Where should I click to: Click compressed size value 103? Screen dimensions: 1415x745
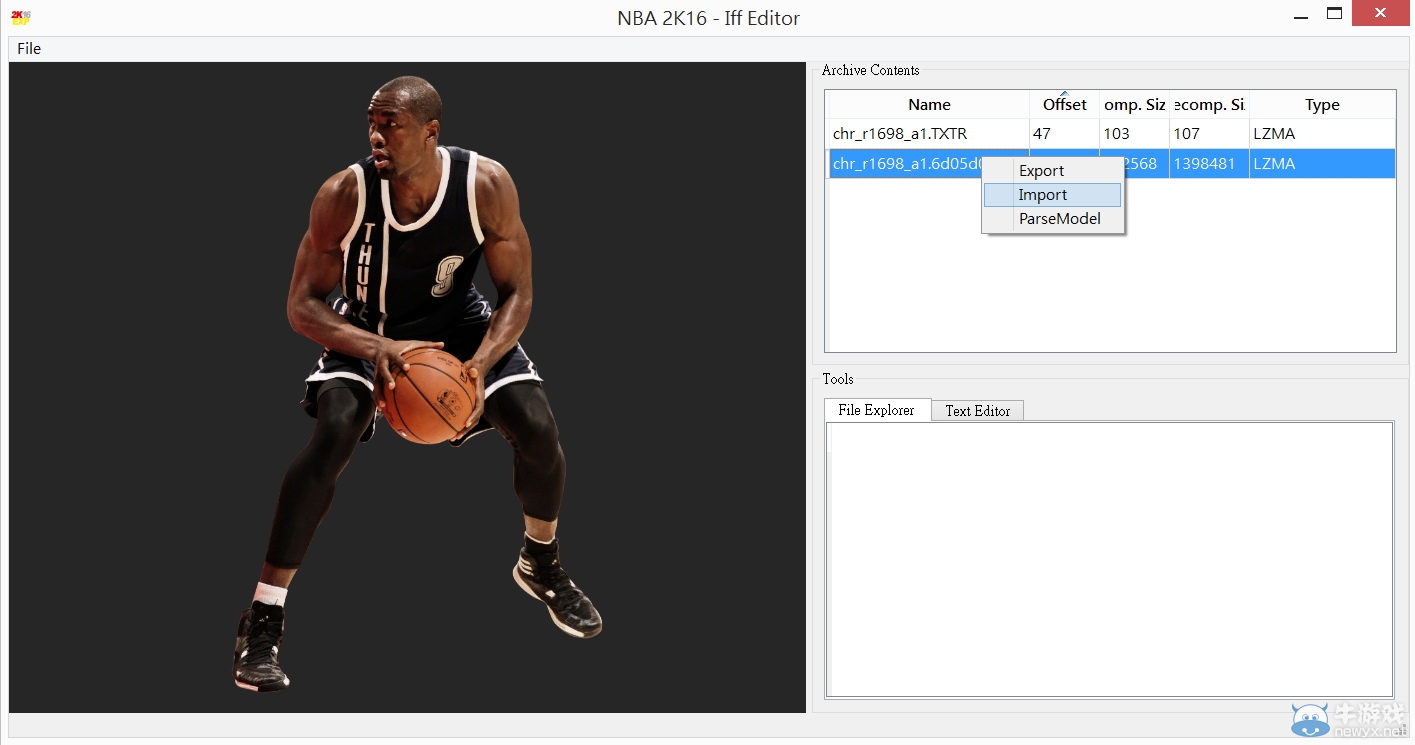pos(1116,134)
